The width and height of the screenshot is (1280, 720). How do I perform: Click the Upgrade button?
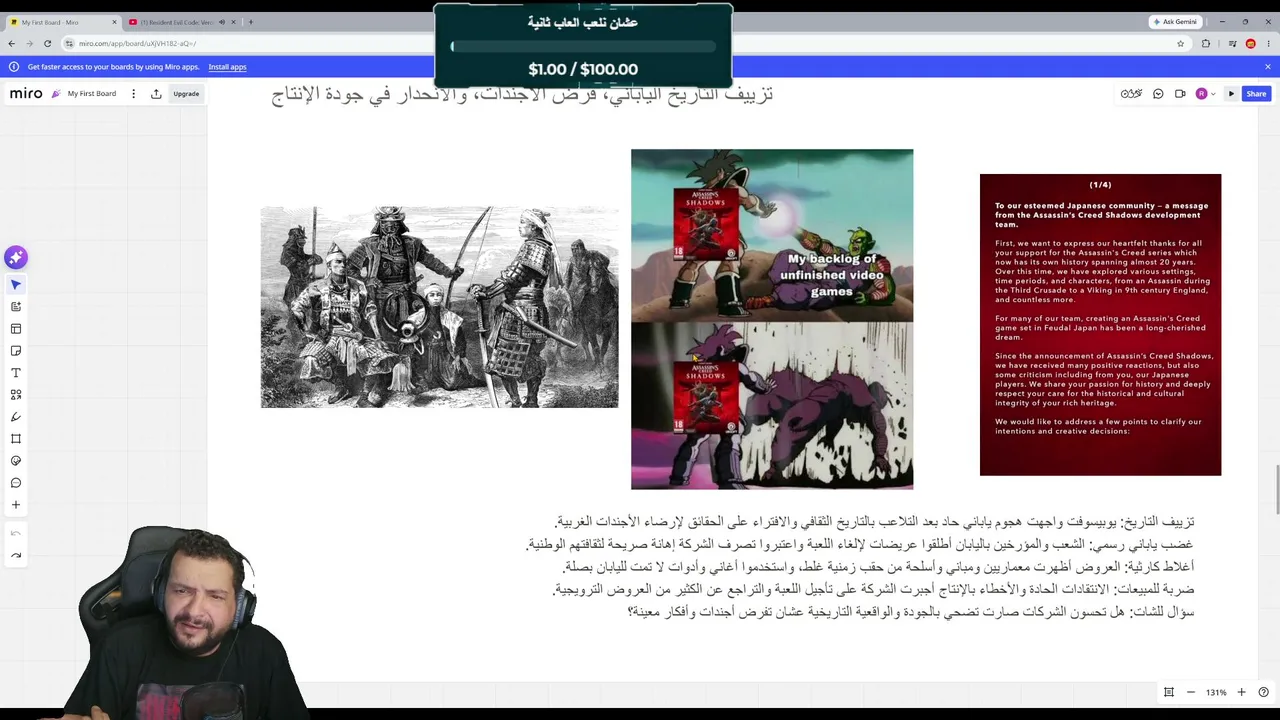point(186,94)
